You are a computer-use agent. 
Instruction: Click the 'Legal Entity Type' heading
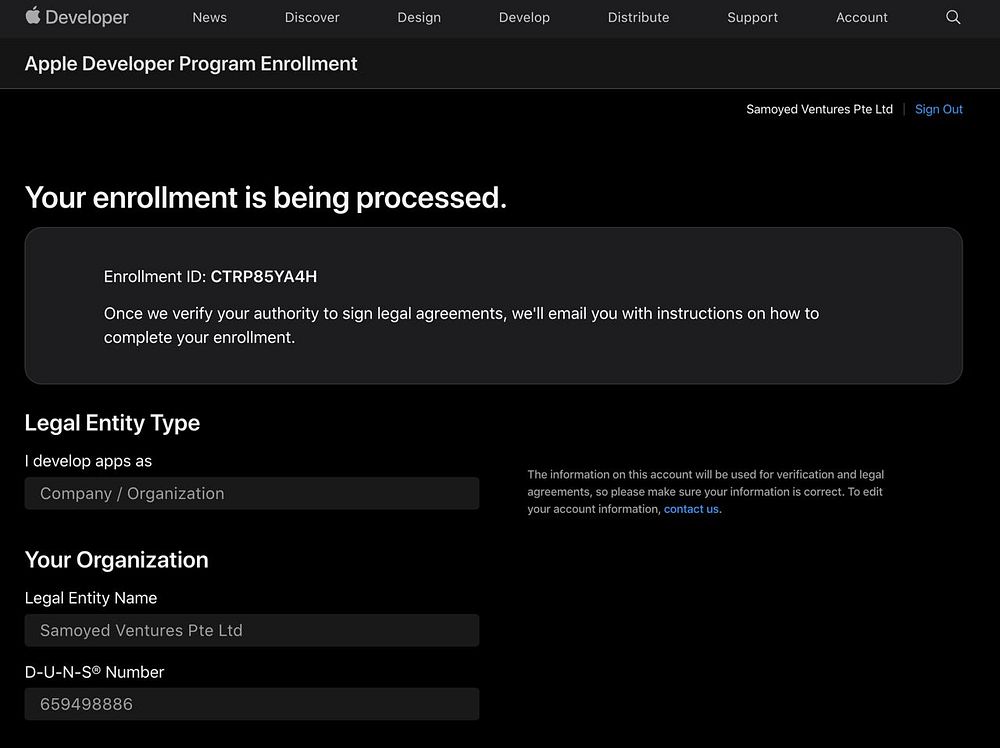click(112, 423)
